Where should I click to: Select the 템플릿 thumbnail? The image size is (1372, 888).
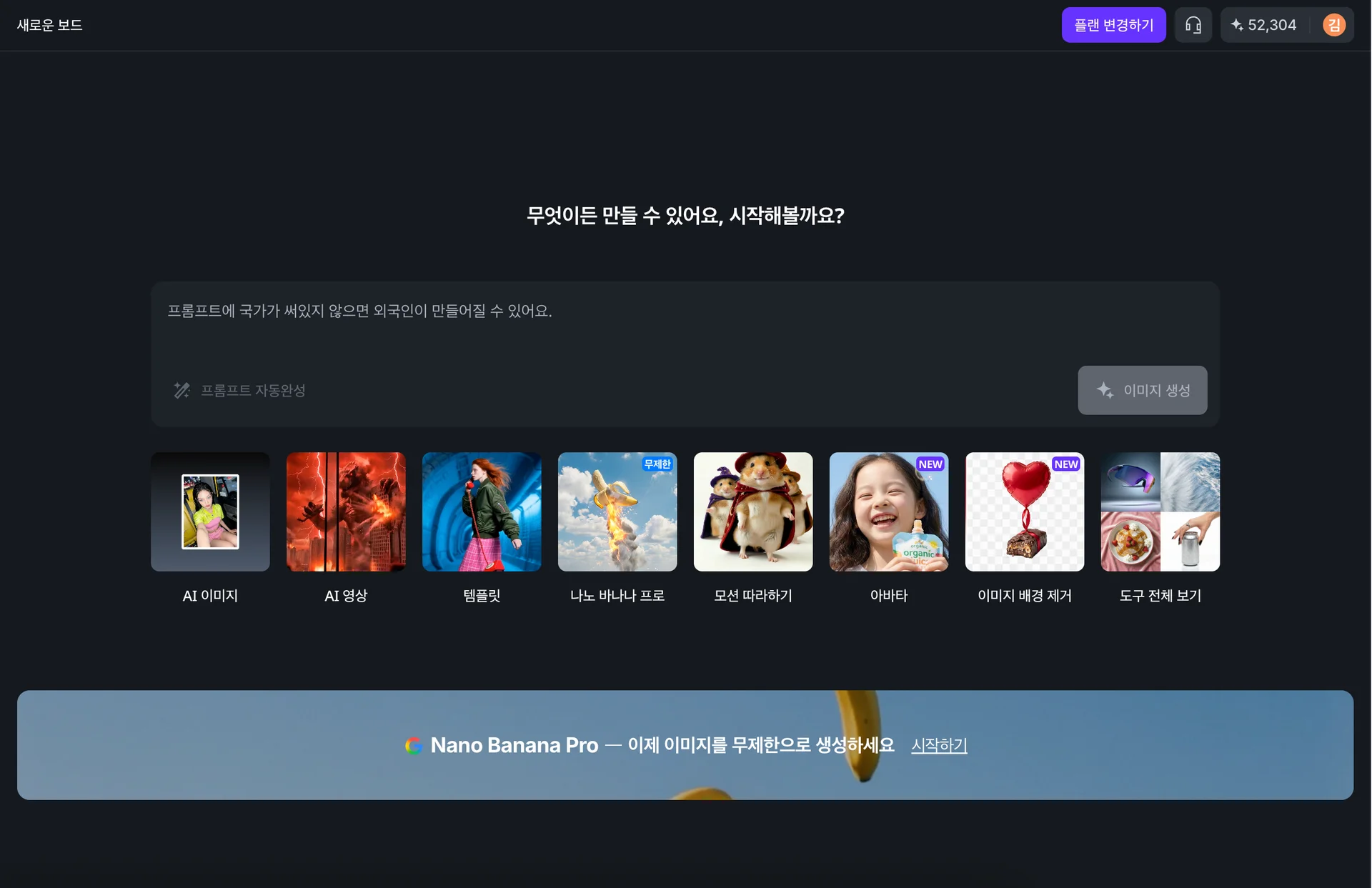tap(482, 512)
